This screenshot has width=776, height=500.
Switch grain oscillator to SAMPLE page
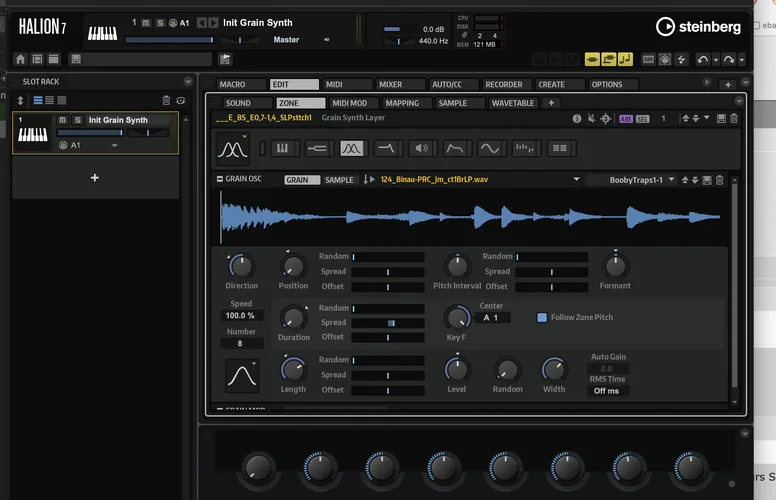tap(340, 180)
